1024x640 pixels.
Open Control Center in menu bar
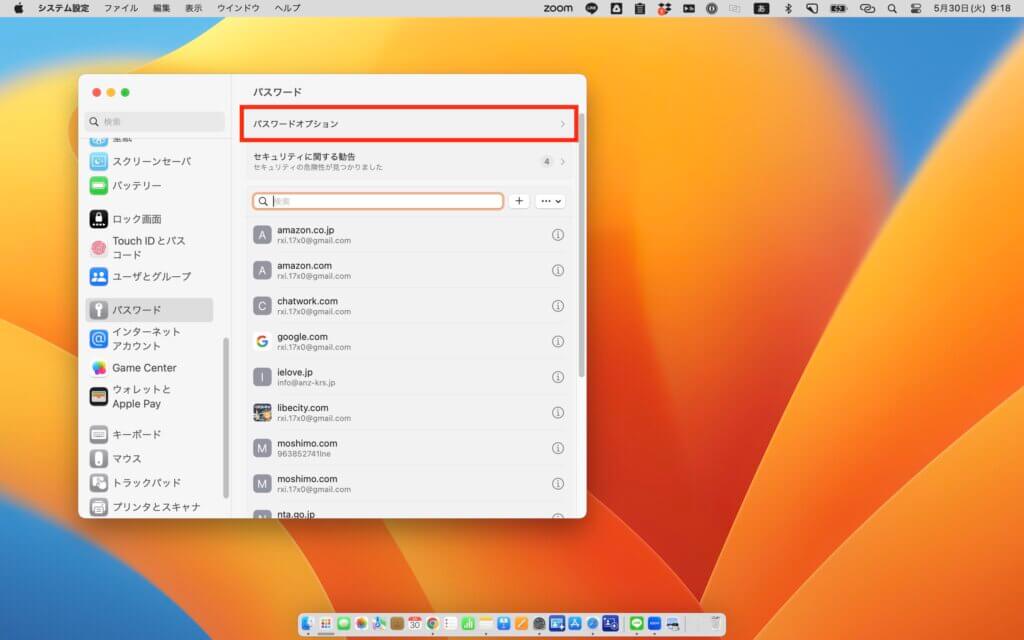pos(916,8)
